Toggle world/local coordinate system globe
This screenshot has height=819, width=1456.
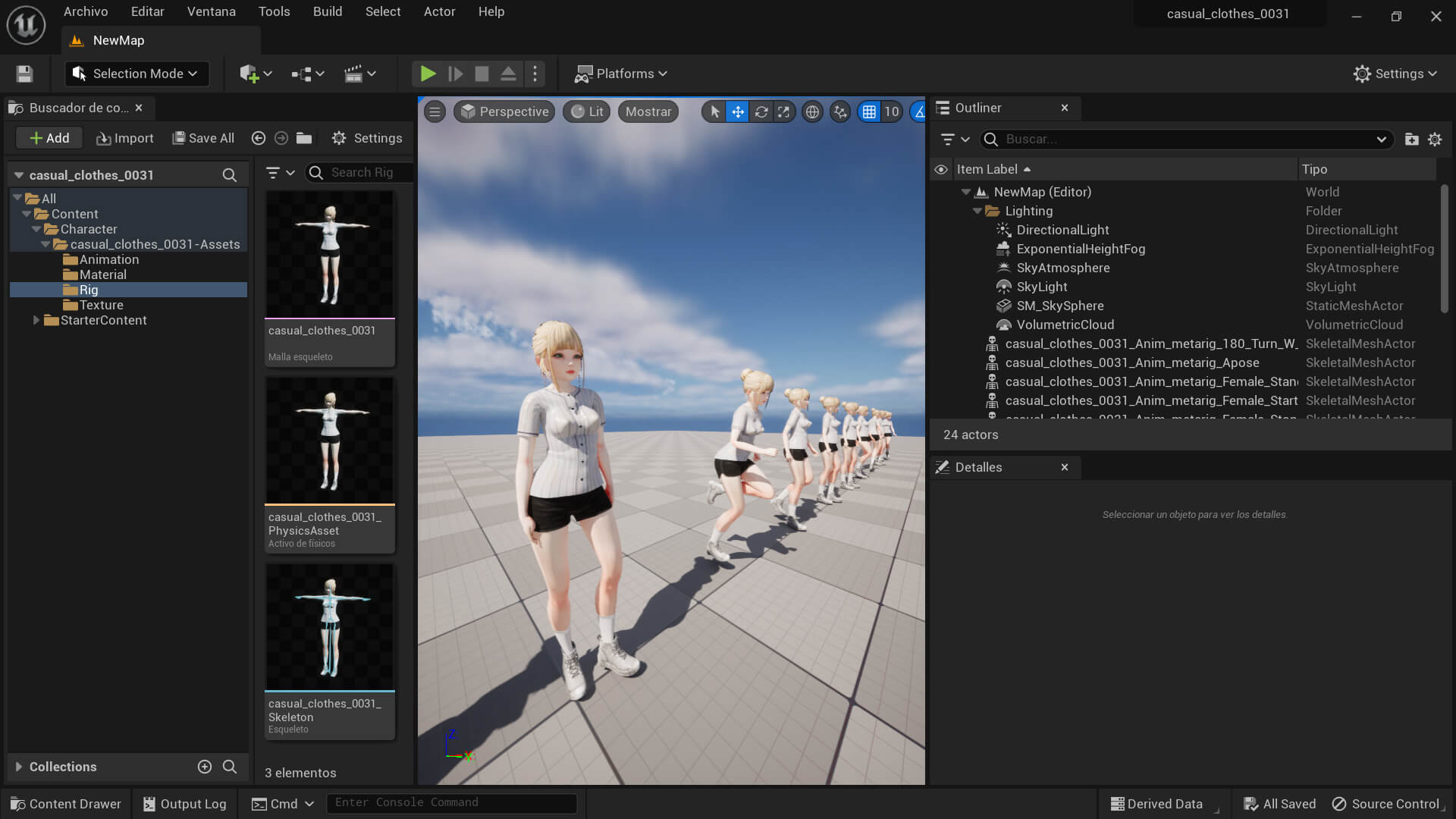pos(812,112)
